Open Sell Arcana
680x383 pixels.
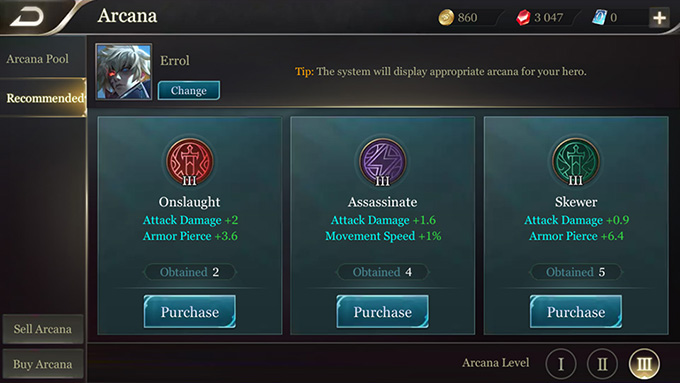point(42,329)
